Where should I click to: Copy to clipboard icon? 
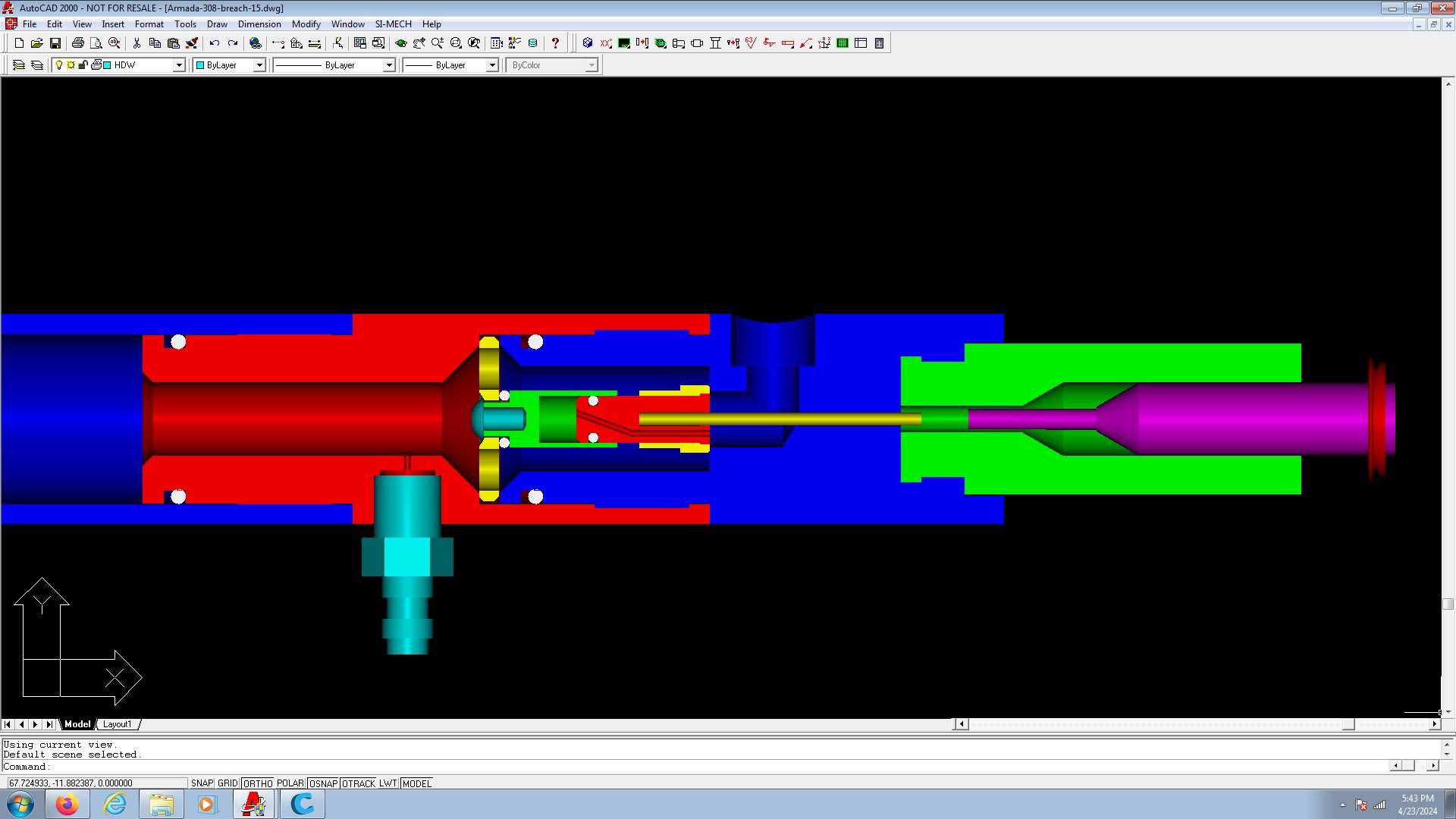[x=155, y=43]
